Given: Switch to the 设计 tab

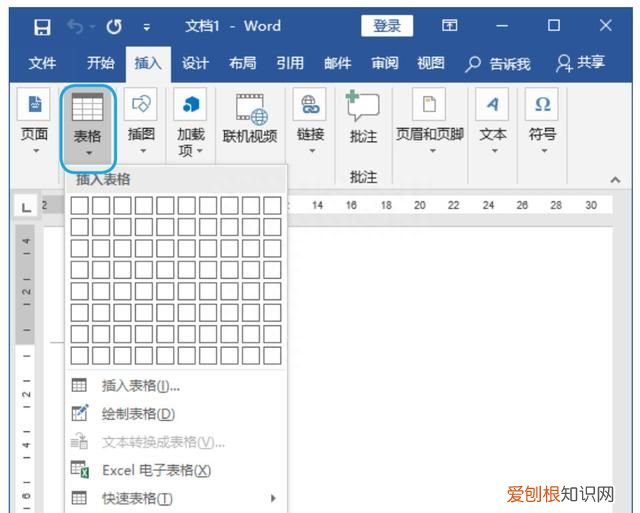Looking at the screenshot, I should click(195, 63).
